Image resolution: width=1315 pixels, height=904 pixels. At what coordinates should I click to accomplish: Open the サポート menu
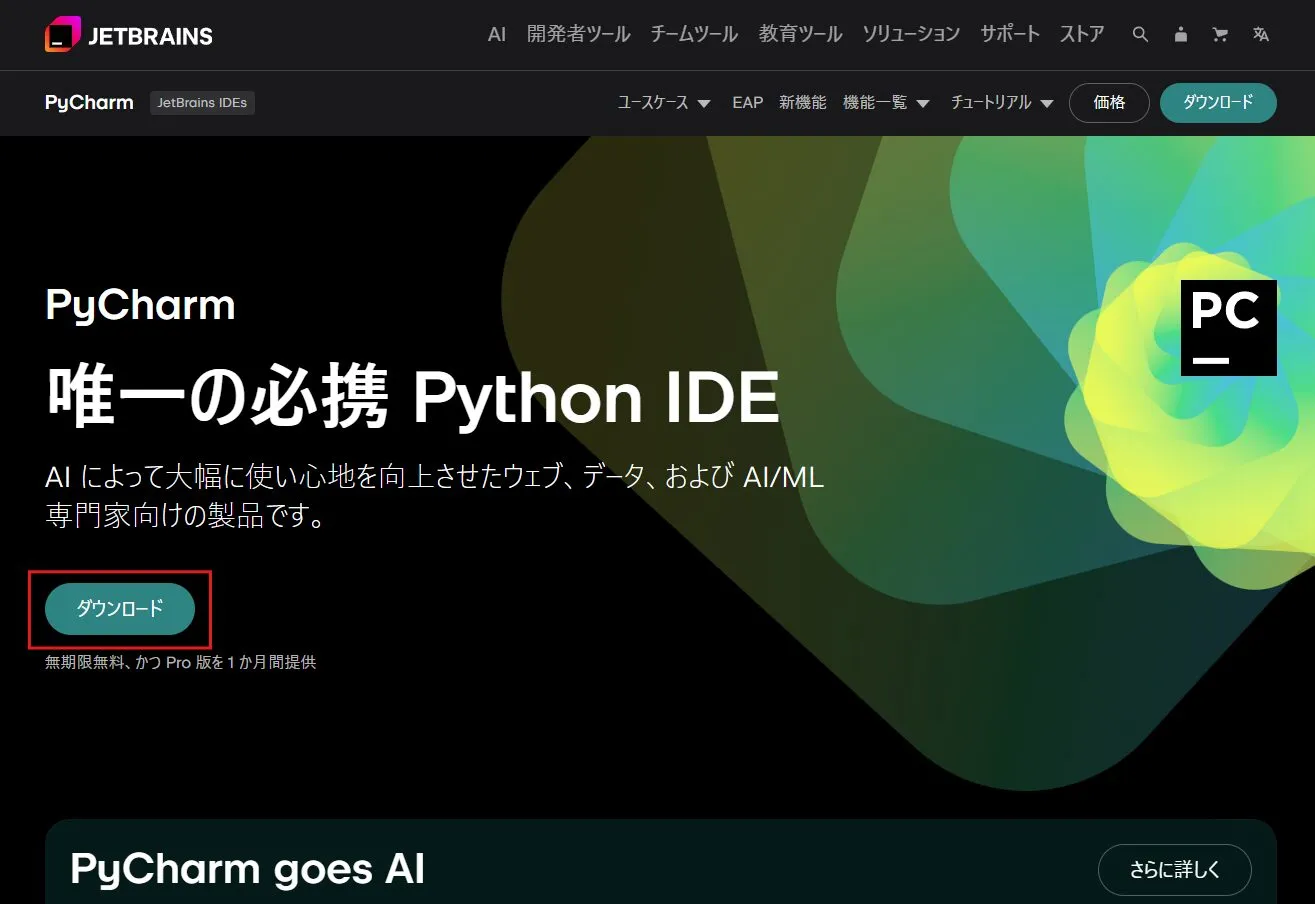(1010, 34)
